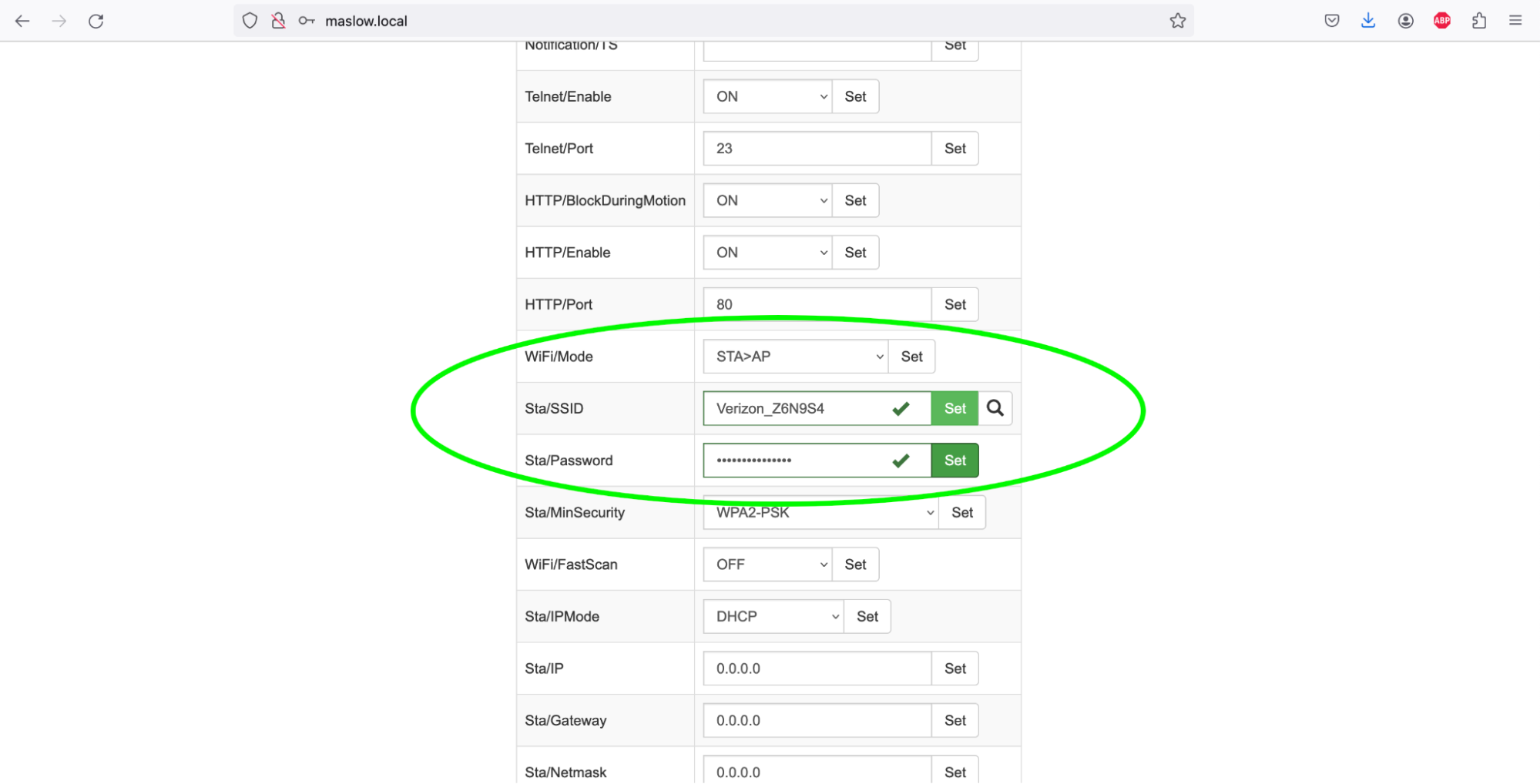
Task: Open the WiFi/FastScan dropdown
Action: 767,565
